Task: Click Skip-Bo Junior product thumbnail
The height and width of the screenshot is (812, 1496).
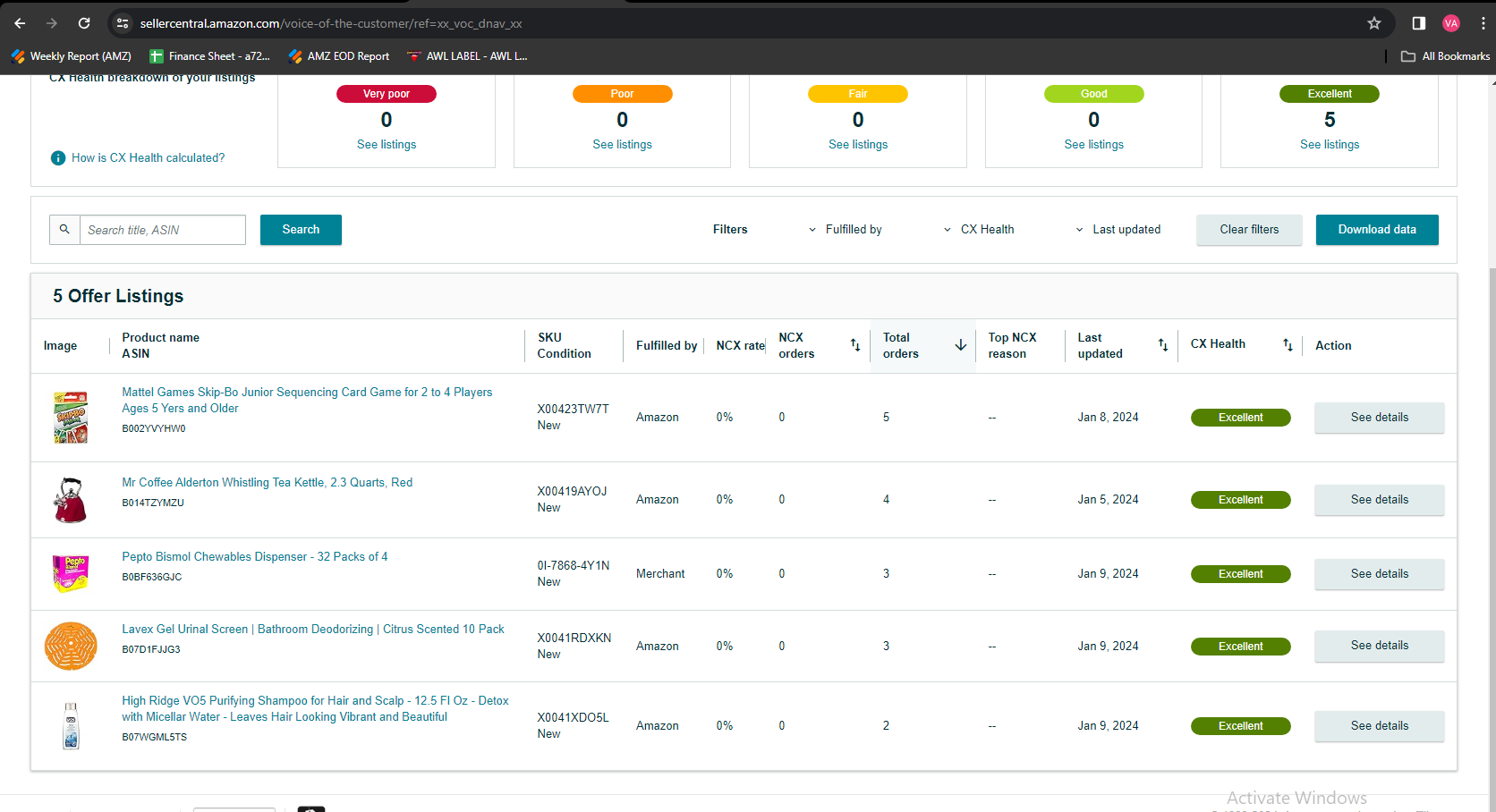Action: [71, 418]
